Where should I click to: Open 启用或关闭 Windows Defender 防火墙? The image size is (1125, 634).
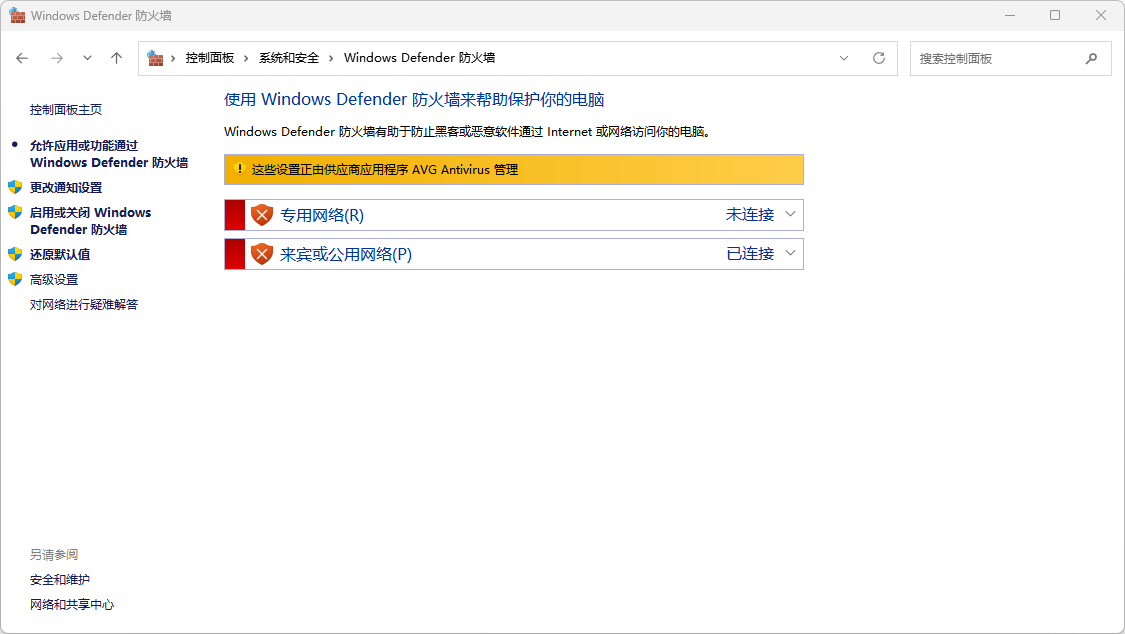pos(90,220)
